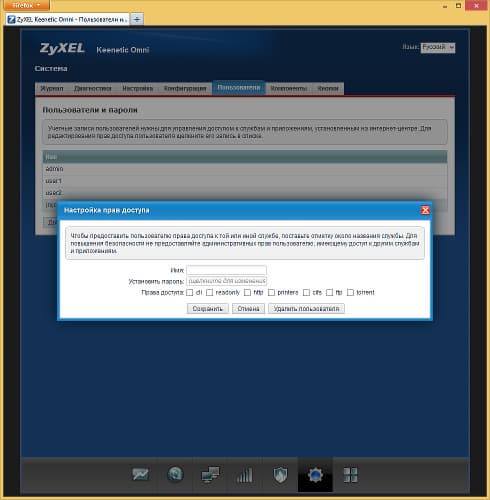Image resolution: width=490 pixels, height=500 pixels.
Task: Switch to the Конфигурация tab
Action: [185, 88]
